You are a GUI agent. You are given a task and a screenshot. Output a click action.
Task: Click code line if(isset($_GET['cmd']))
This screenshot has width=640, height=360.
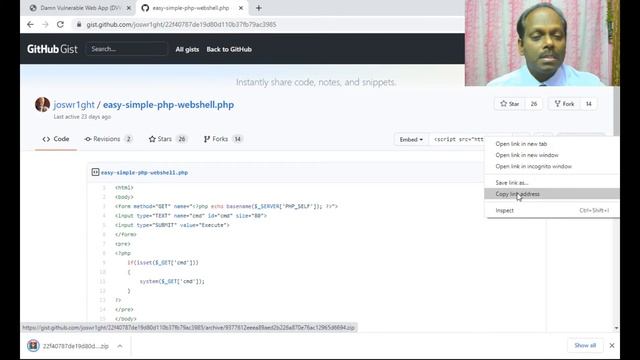163,262
